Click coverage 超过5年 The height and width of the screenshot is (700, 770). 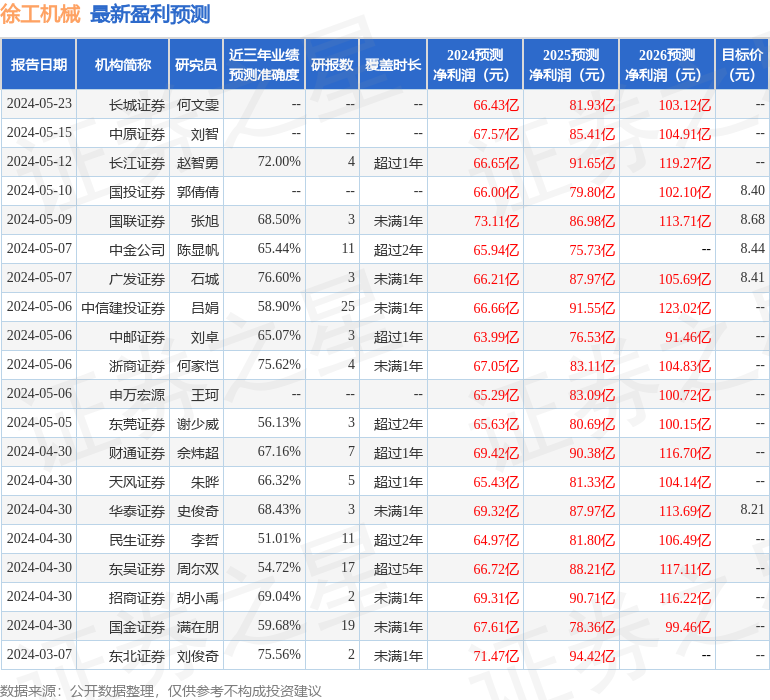click(x=398, y=569)
